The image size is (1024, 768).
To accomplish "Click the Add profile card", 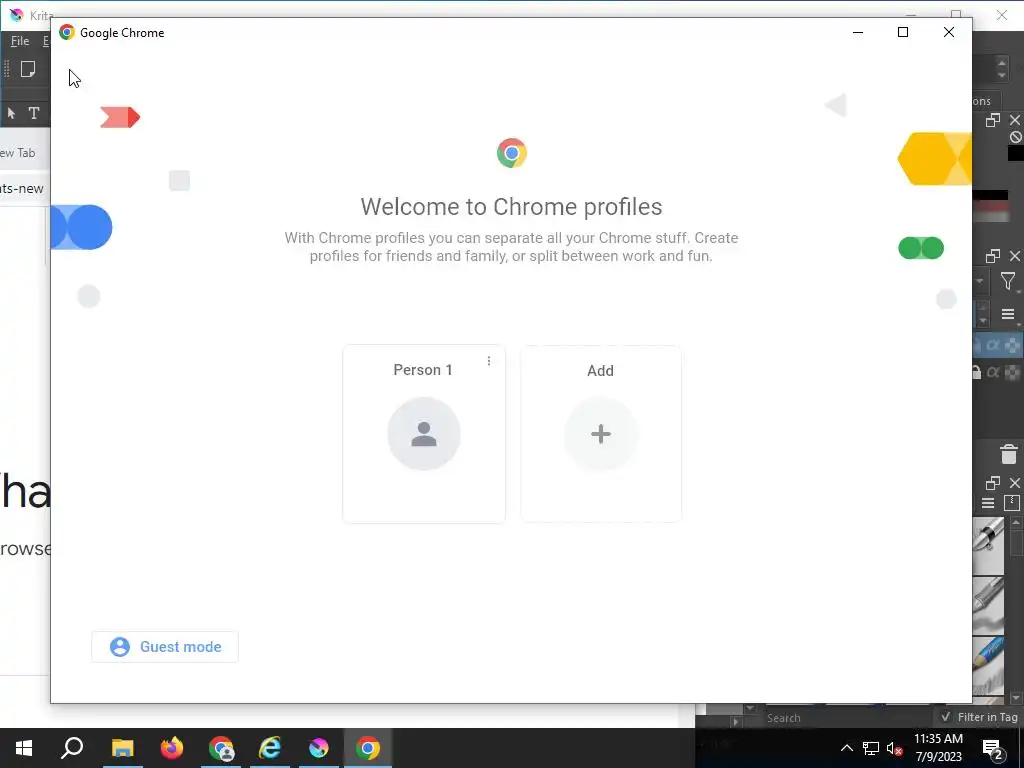I will tap(601, 434).
